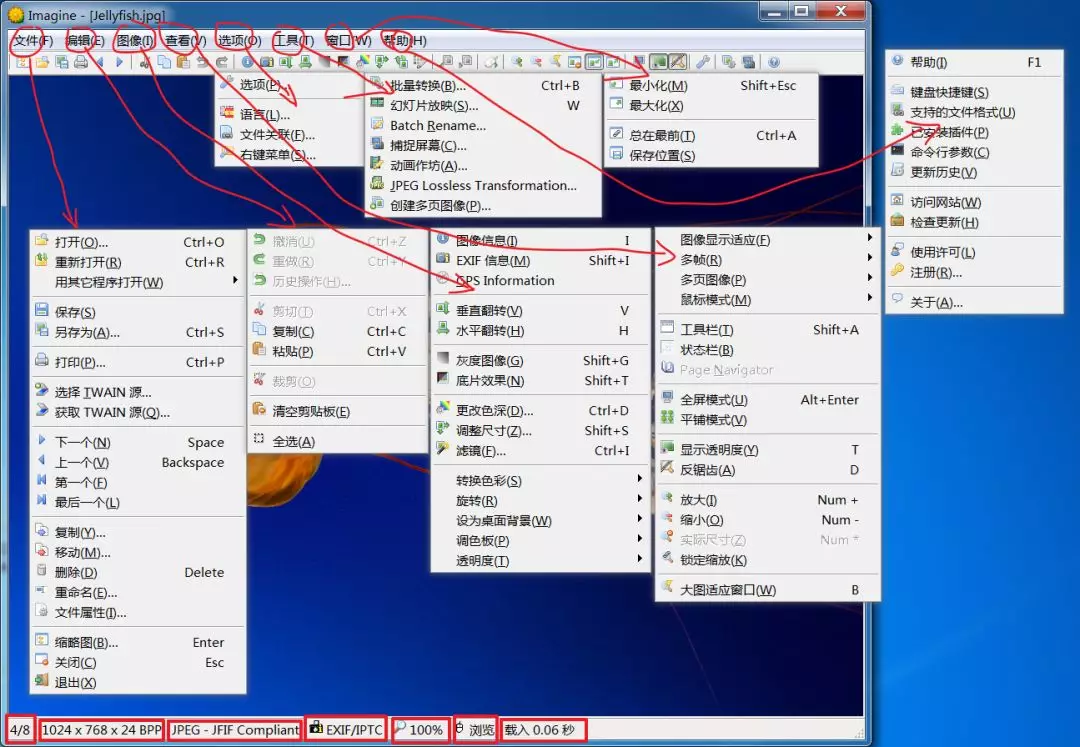Select Batch Rename... in Tools menu
The height and width of the screenshot is (747, 1080).
(x=482, y=125)
